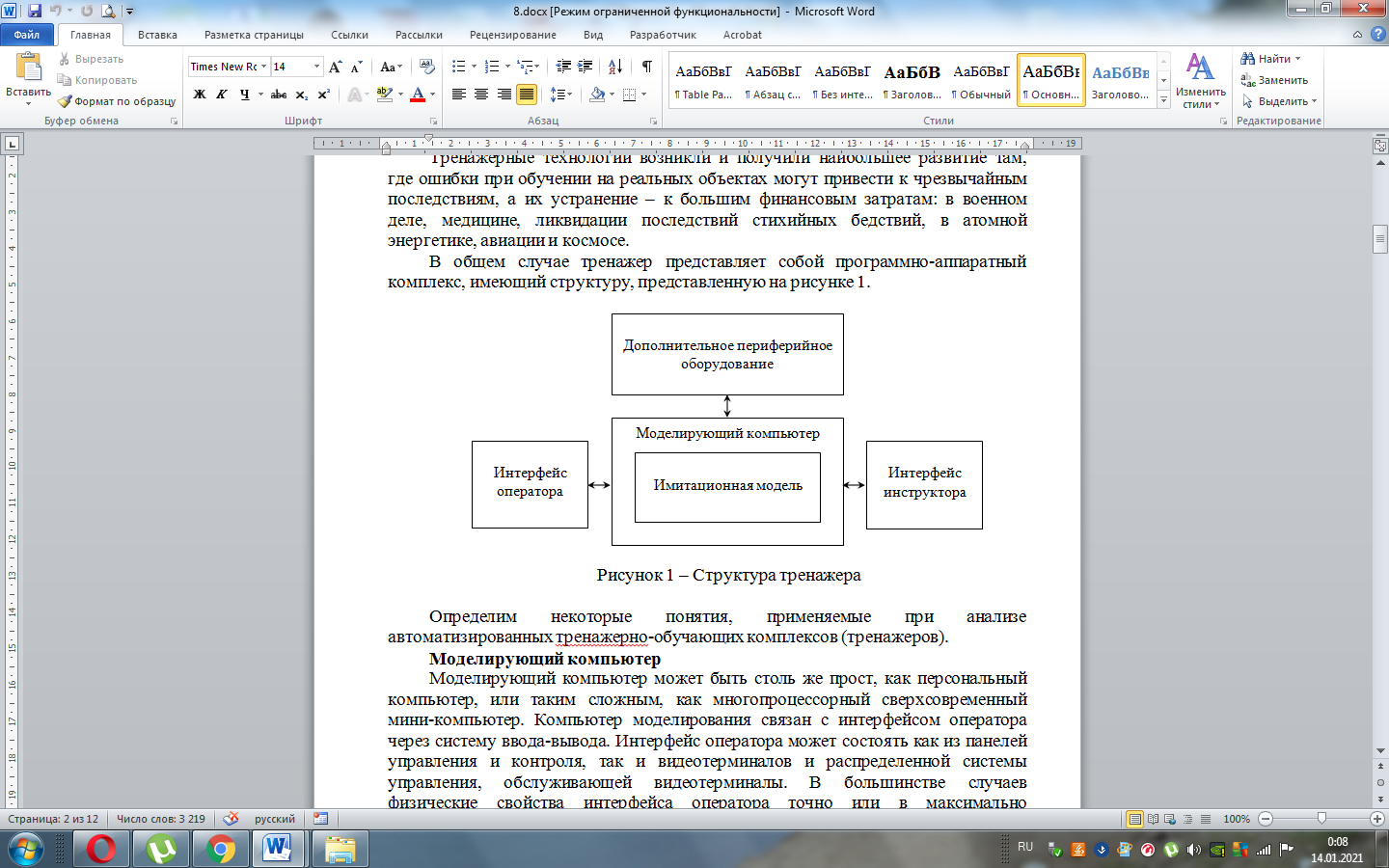This screenshot has width=1389, height=868.
Task: Toggle Italic (К) formatting
Action: [x=222, y=95]
